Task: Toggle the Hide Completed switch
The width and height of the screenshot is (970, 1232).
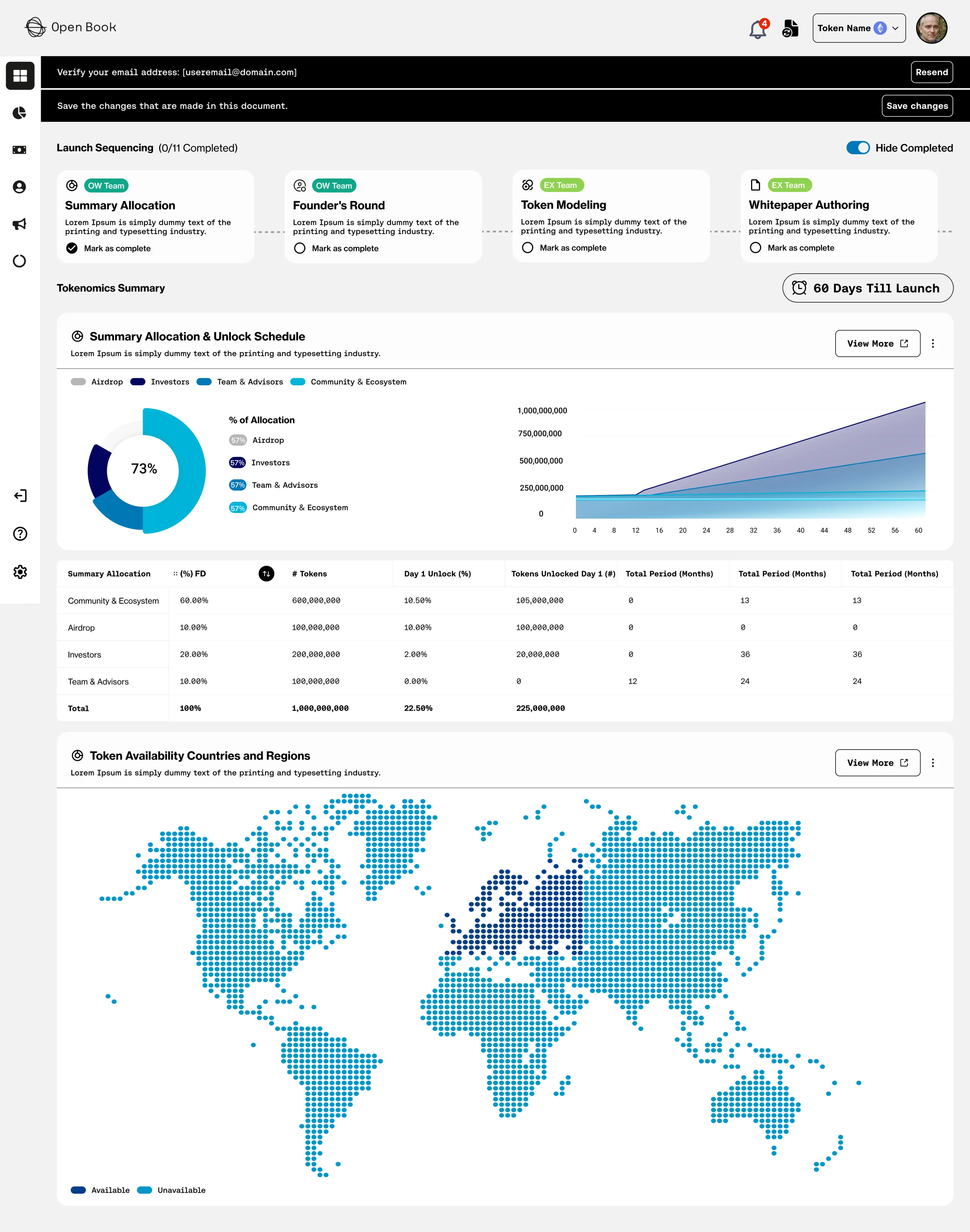Action: point(858,148)
